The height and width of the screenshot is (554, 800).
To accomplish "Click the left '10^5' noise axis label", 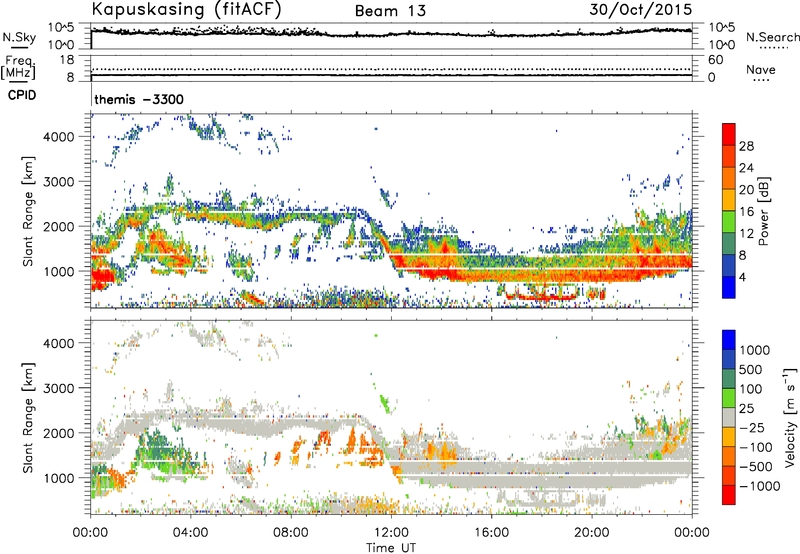I will [61, 27].
